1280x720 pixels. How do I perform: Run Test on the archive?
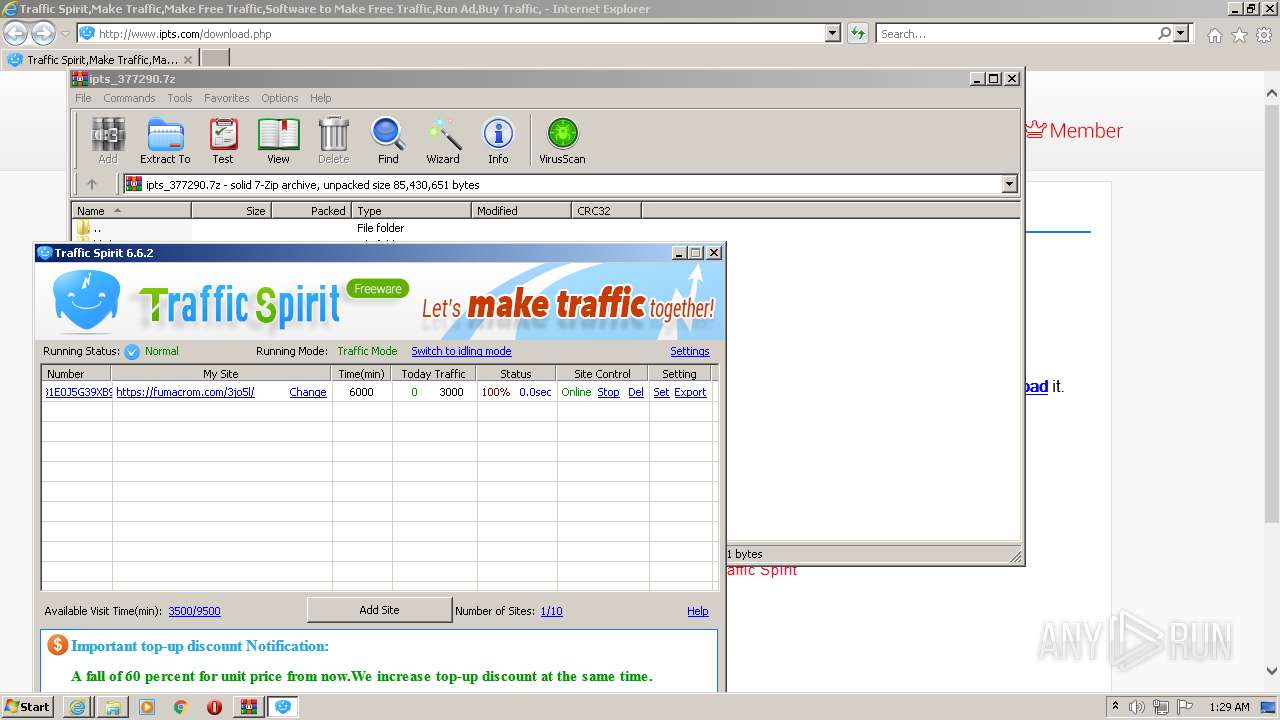tap(223, 141)
